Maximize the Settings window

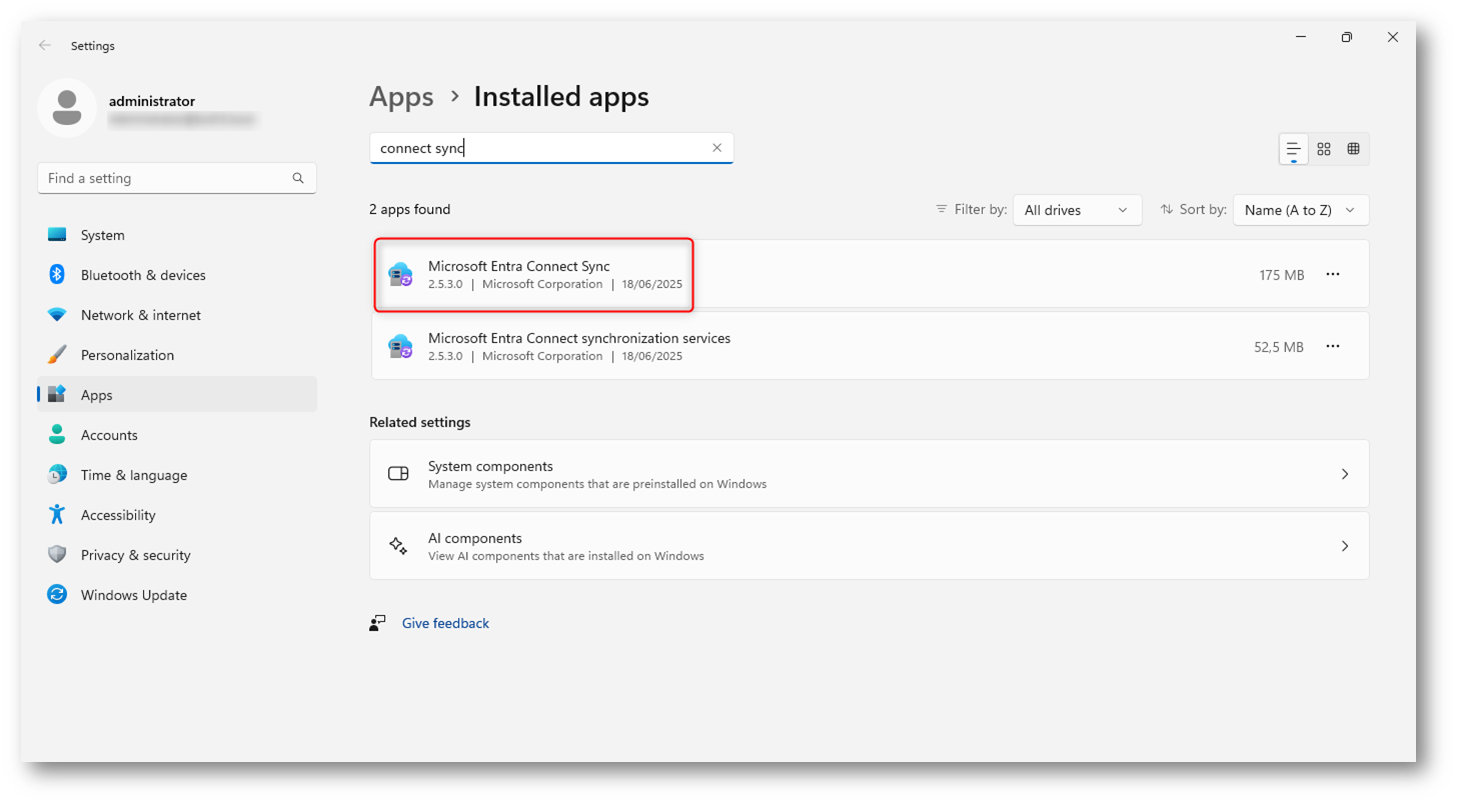(1347, 37)
